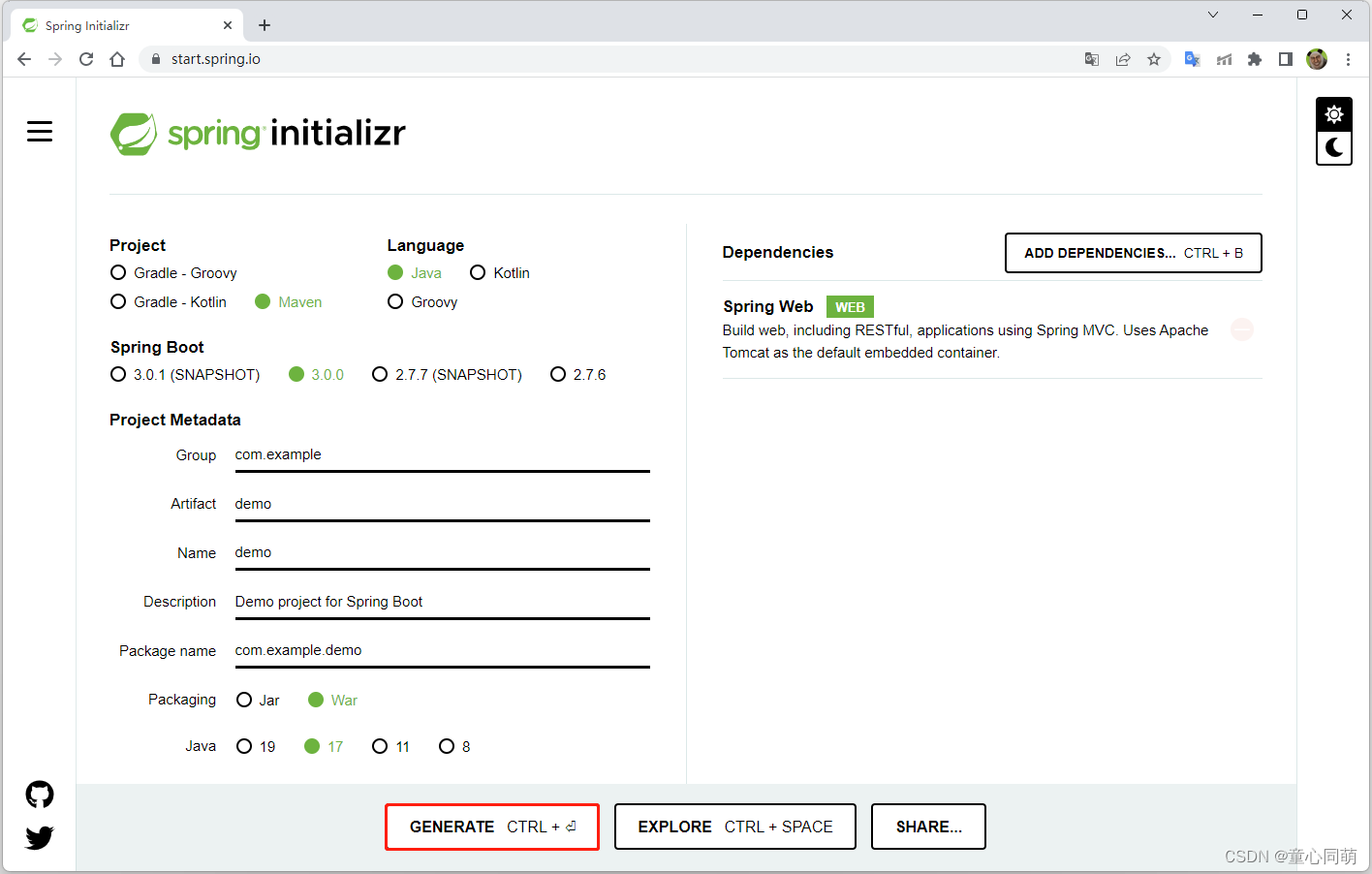This screenshot has width=1372, height=874.
Task: Open the GitHub icon link
Action: pyautogui.click(x=40, y=795)
